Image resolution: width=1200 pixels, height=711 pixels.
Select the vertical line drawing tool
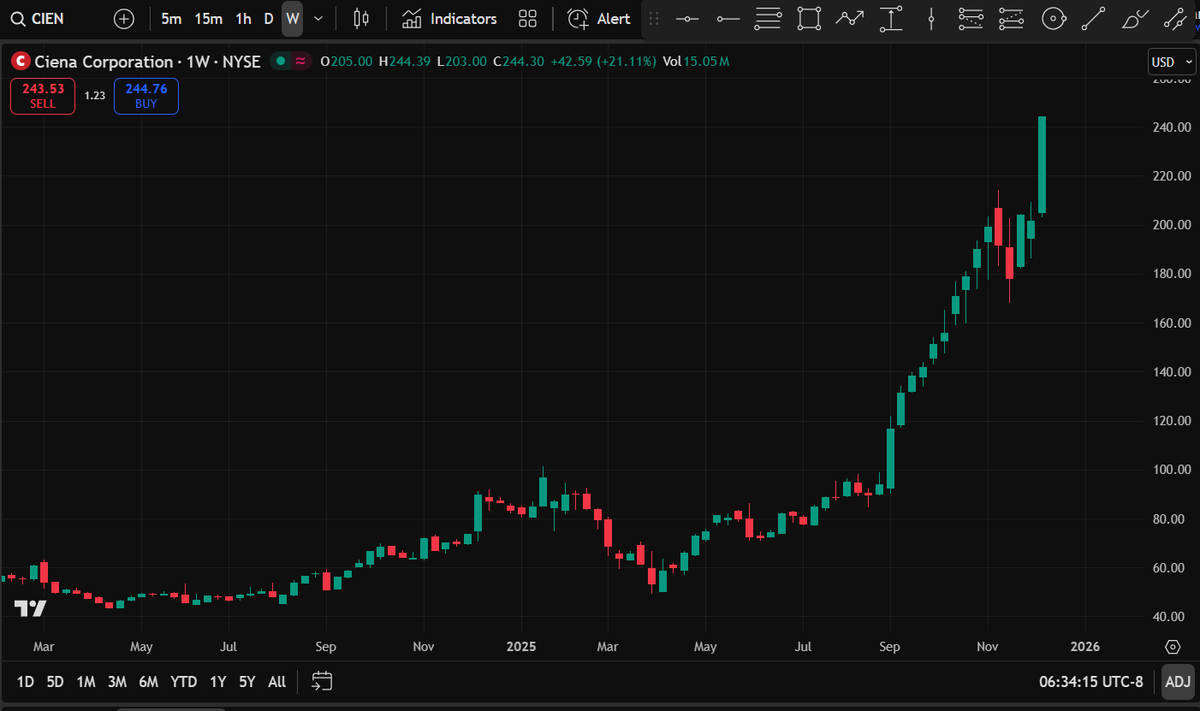point(931,18)
